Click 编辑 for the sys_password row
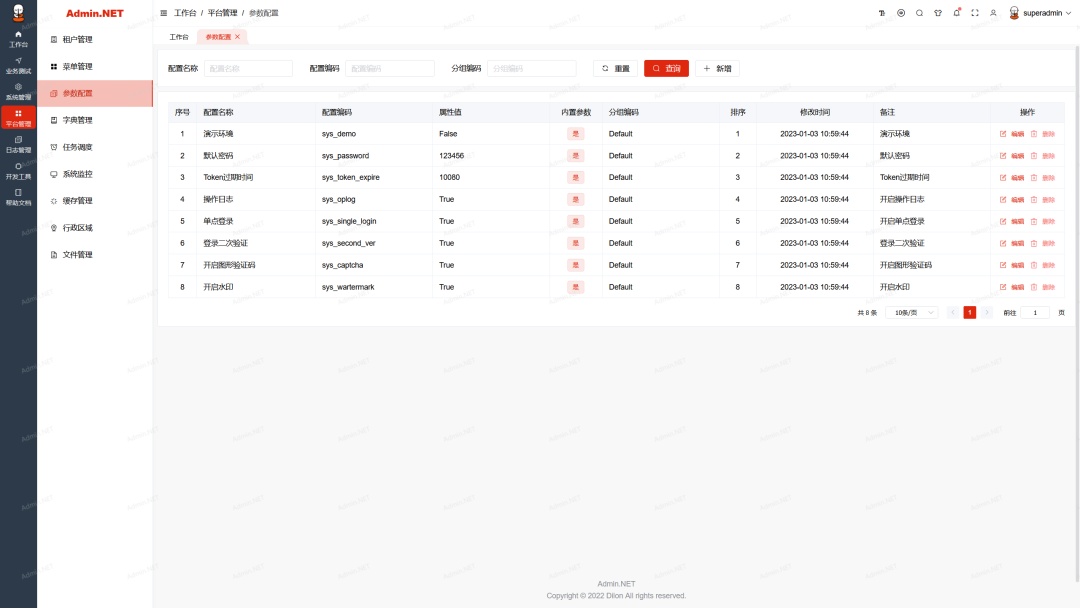Screen dimensions: 1080x608 coord(1012,156)
